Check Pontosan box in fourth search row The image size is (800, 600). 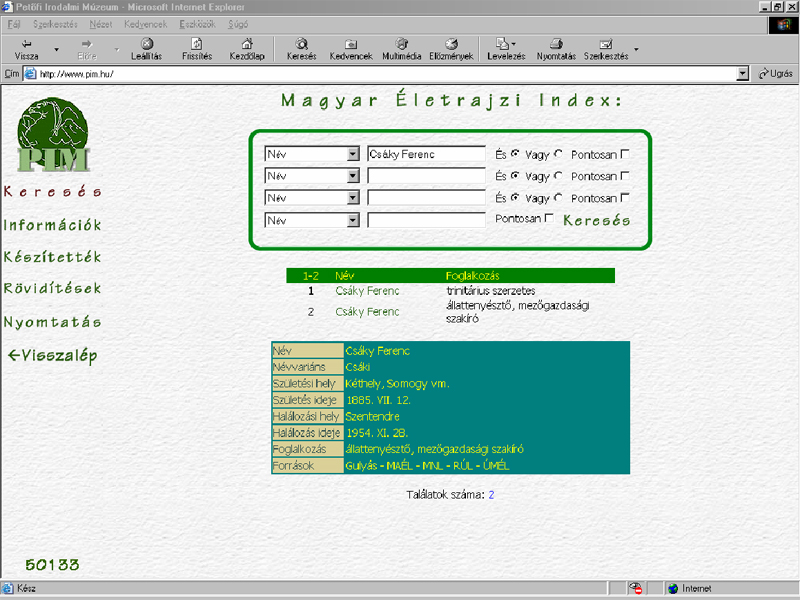coord(549,218)
